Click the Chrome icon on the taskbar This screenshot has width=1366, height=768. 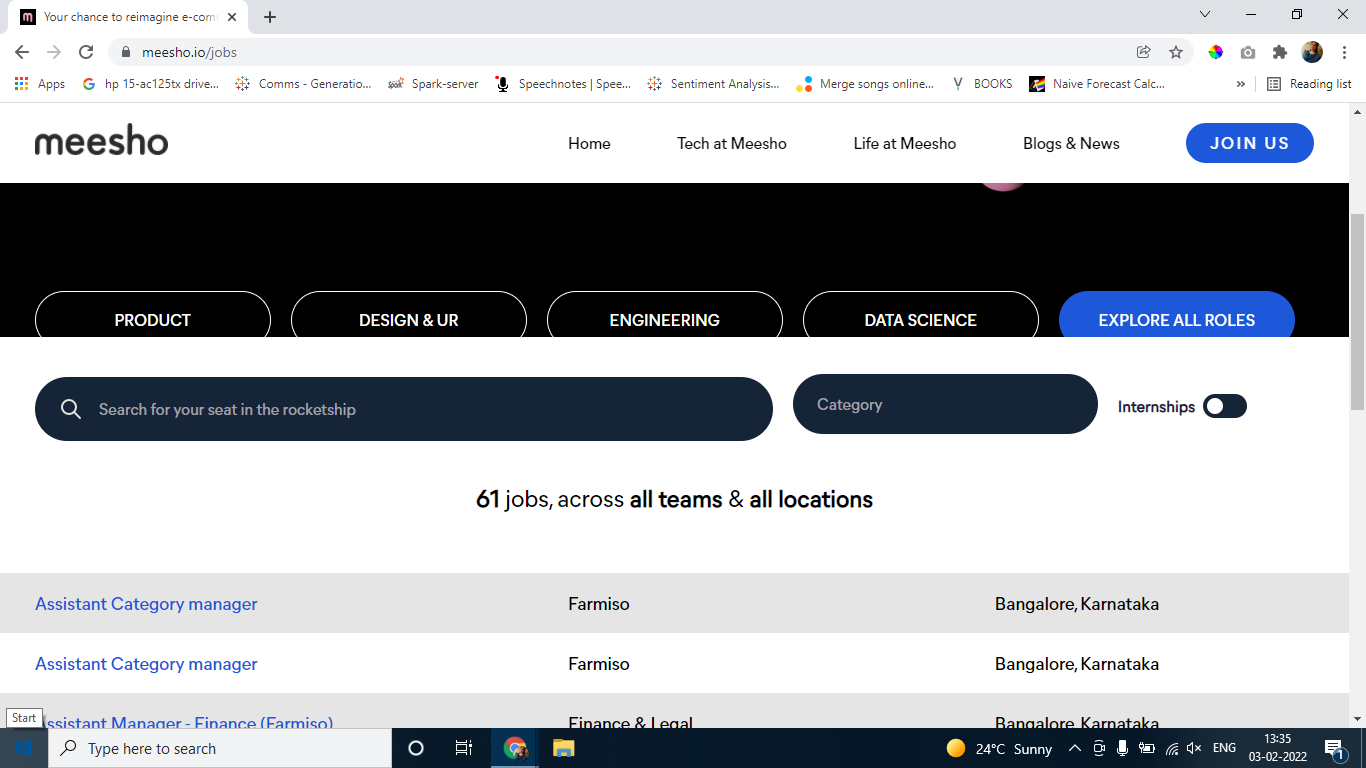click(x=515, y=748)
